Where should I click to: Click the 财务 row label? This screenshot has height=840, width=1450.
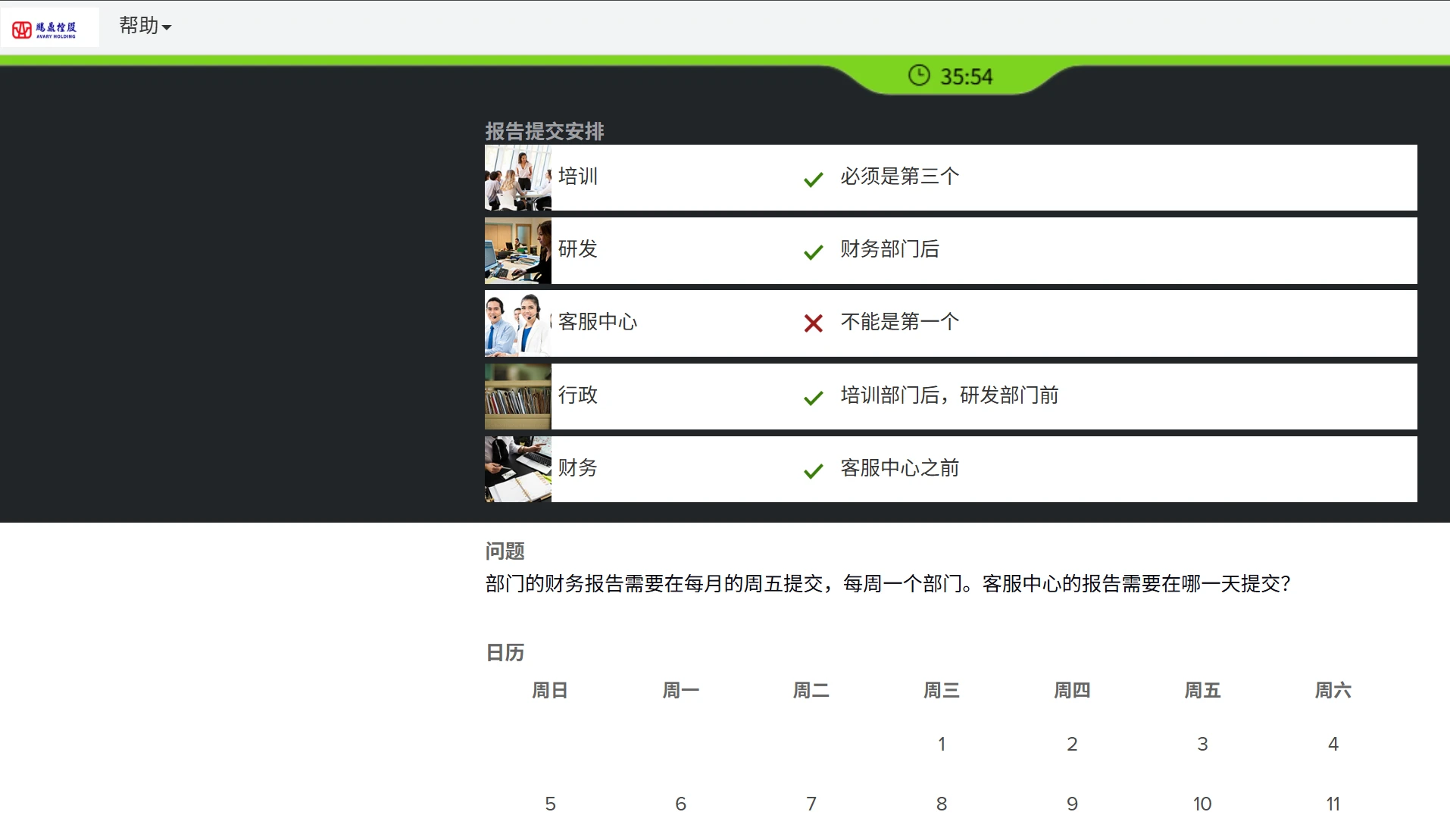click(x=578, y=468)
